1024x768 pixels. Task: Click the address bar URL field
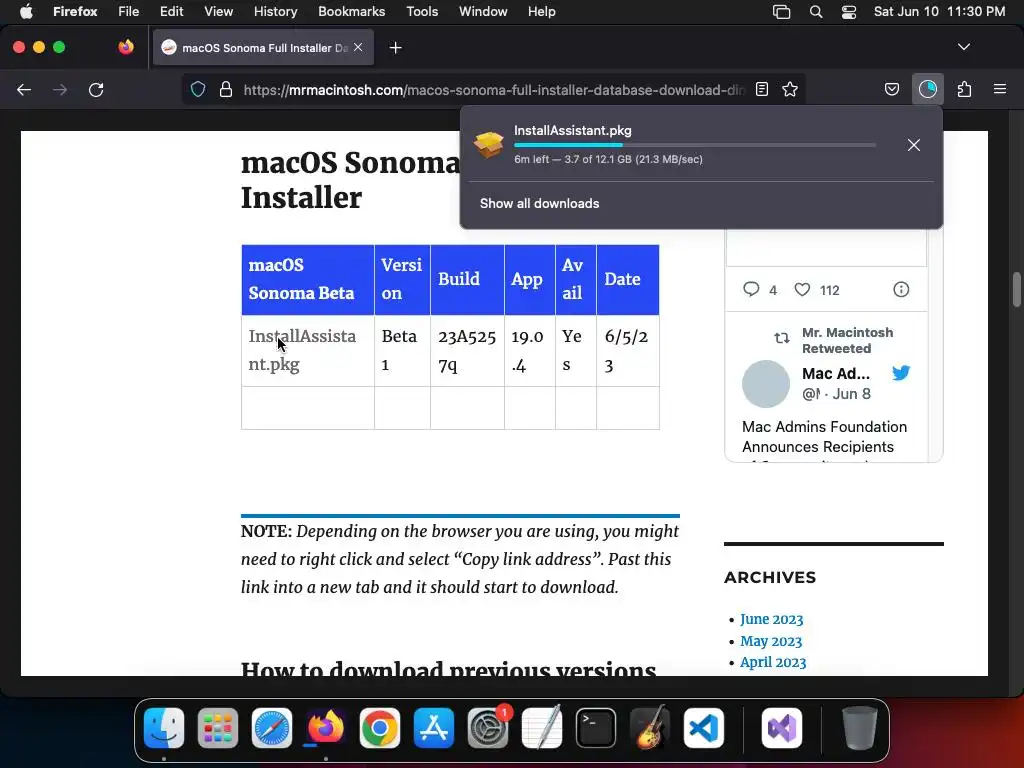tap(493, 90)
